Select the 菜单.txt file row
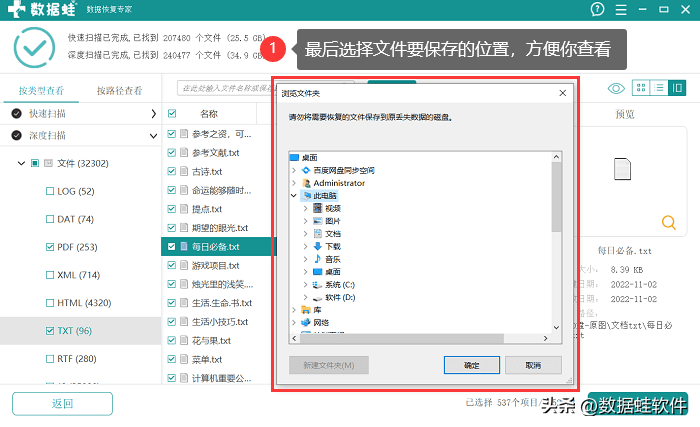This screenshot has height=427, width=700. (219, 359)
